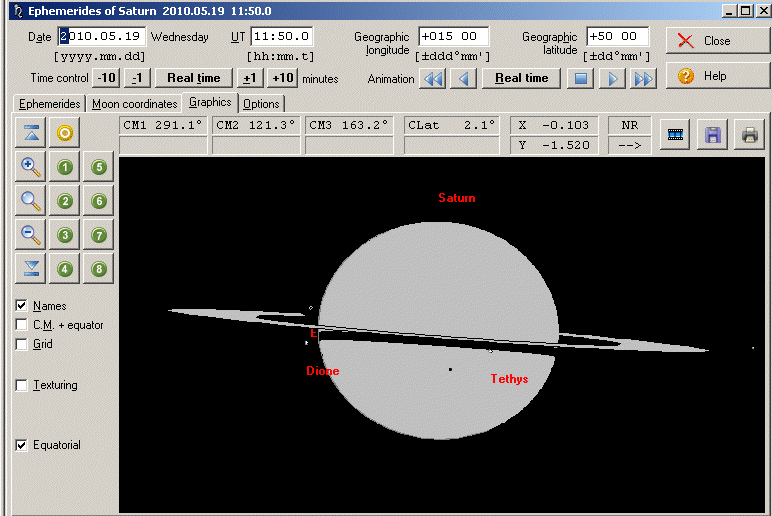772x516 pixels.
Task: Center view on Saturn with the ring icon
Action: pos(66,133)
